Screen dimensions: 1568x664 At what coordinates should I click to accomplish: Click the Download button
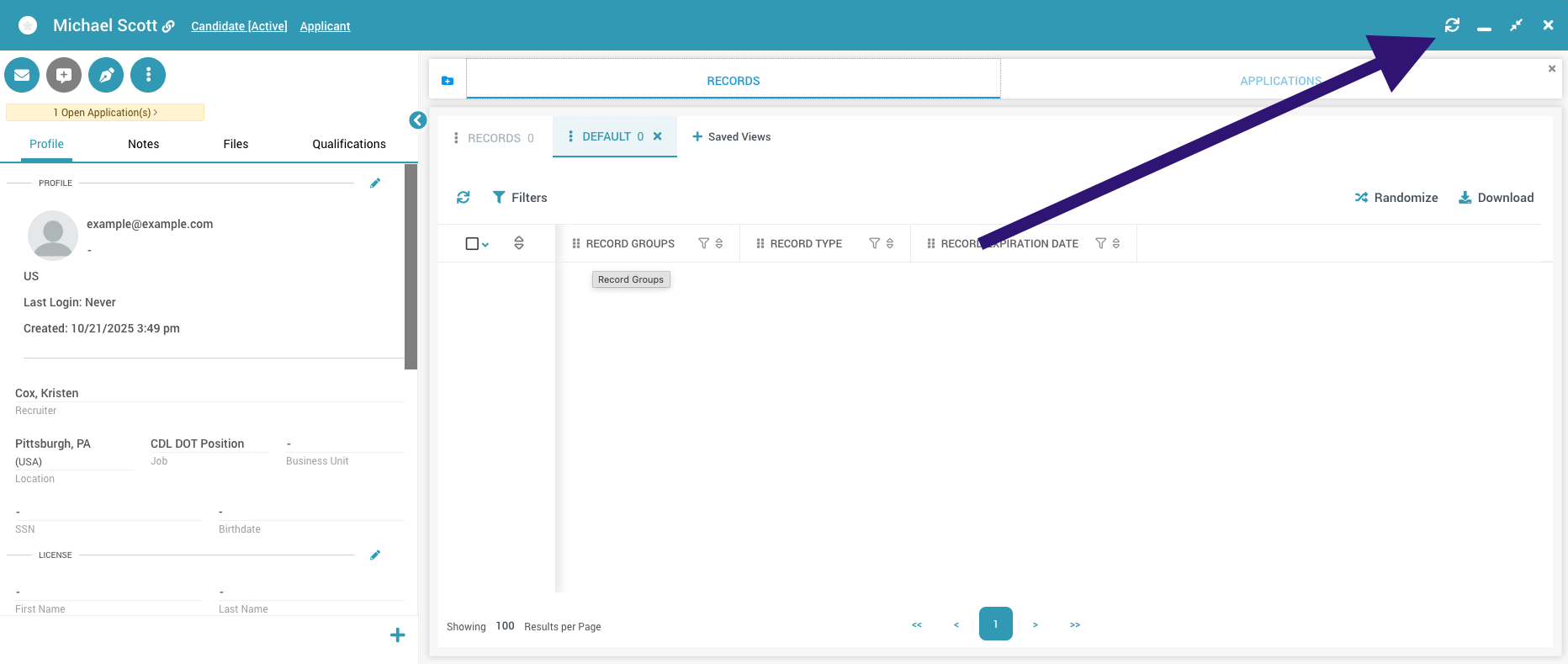1496,198
